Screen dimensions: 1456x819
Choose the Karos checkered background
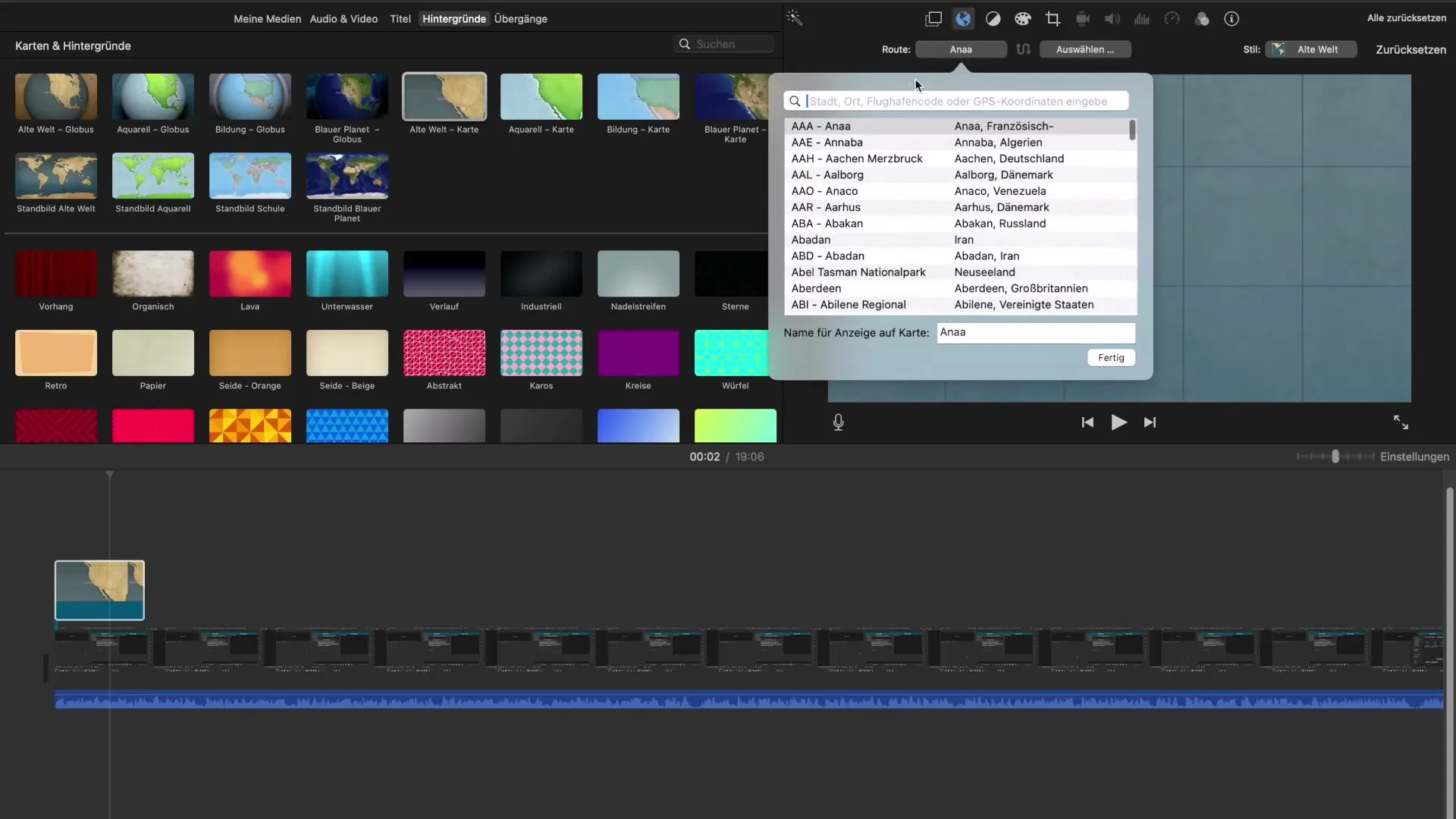pos(541,353)
